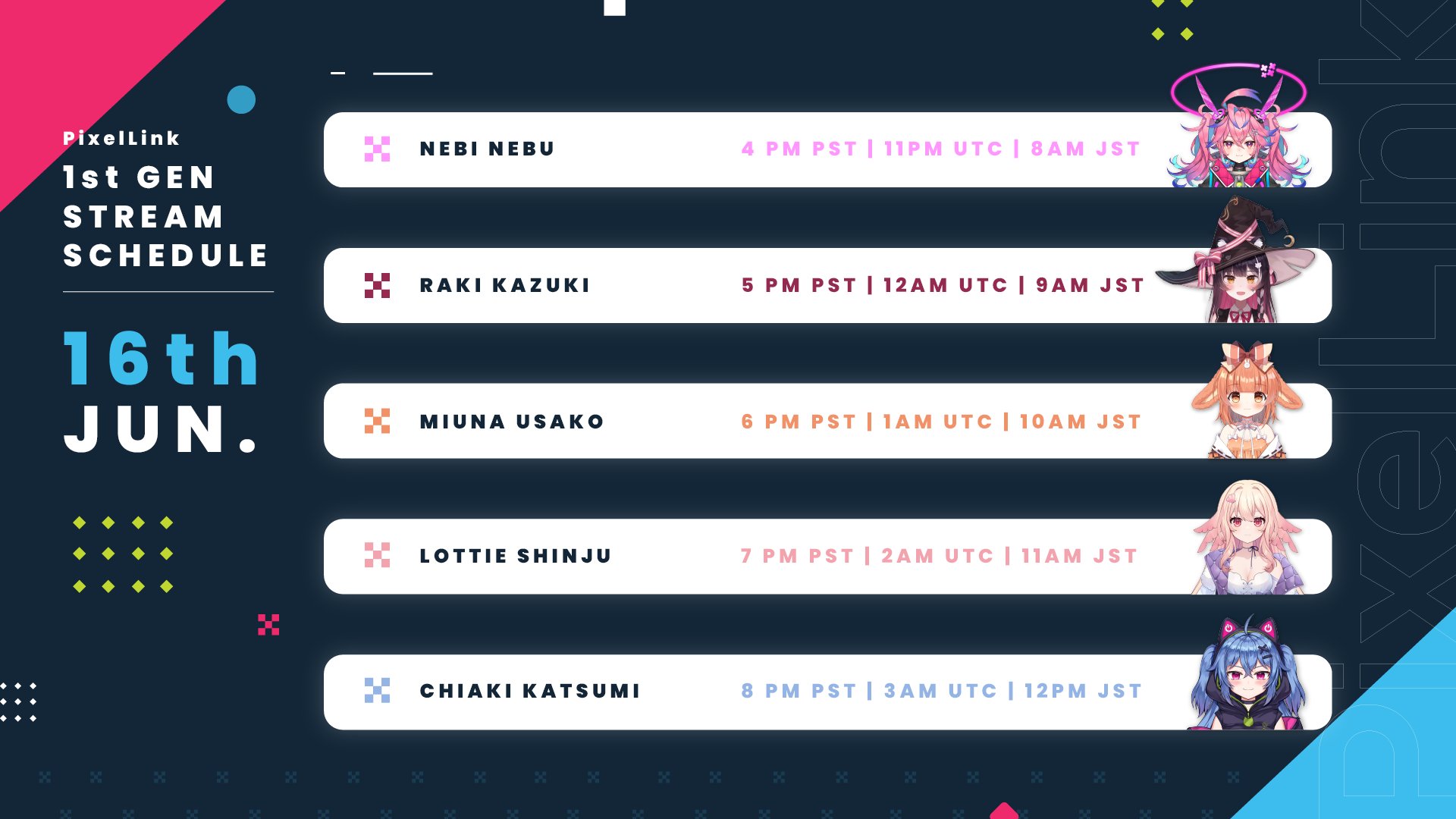Image resolution: width=1456 pixels, height=819 pixels.
Task: Click the 16th JUN. date heading
Action: [x=162, y=392]
